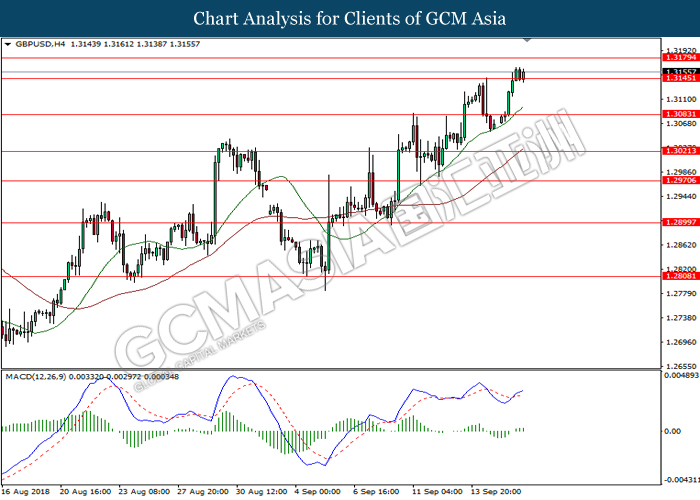Click the 1.26960 price axis value

tap(681, 342)
